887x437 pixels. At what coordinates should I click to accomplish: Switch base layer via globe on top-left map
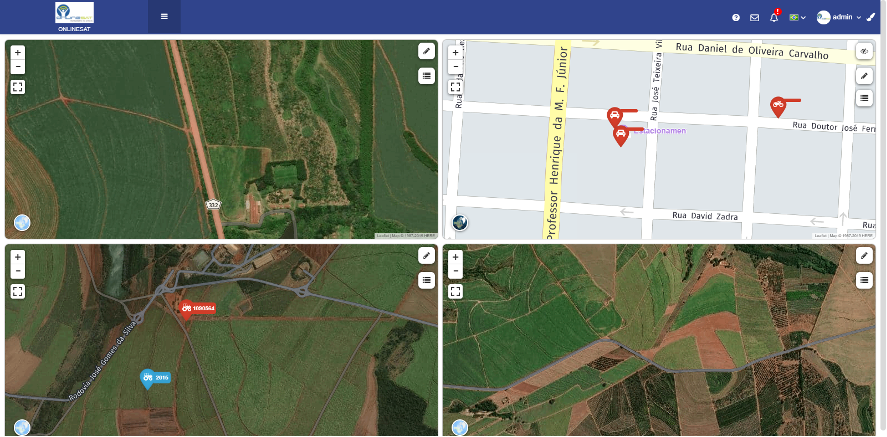click(x=21, y=223)
